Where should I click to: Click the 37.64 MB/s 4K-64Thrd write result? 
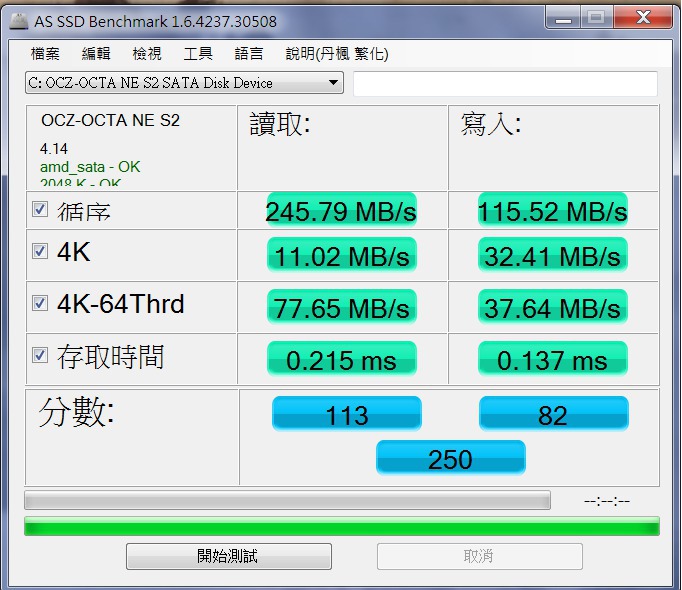coord(553,307)
